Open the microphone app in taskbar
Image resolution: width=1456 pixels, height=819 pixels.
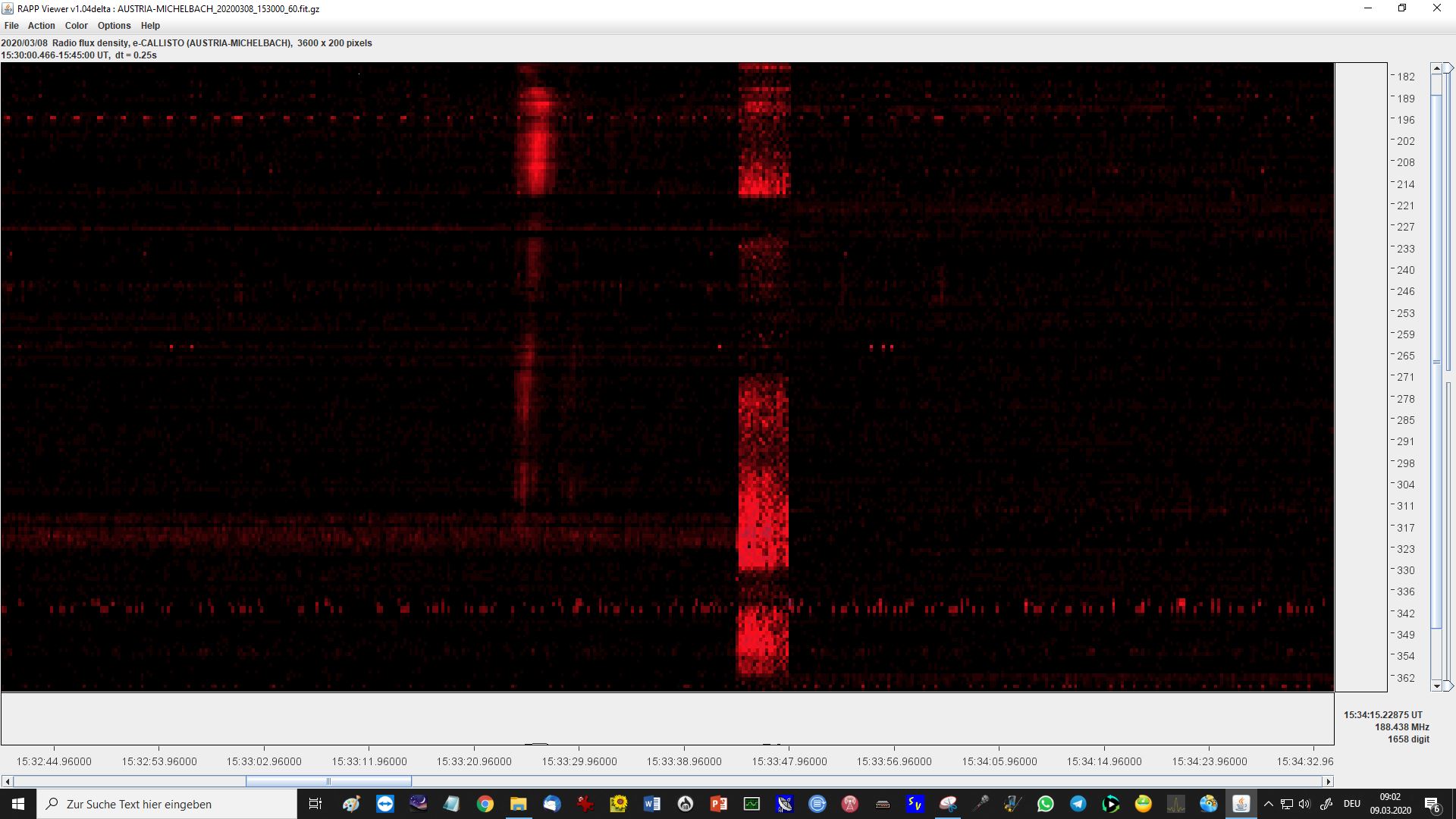981,804
